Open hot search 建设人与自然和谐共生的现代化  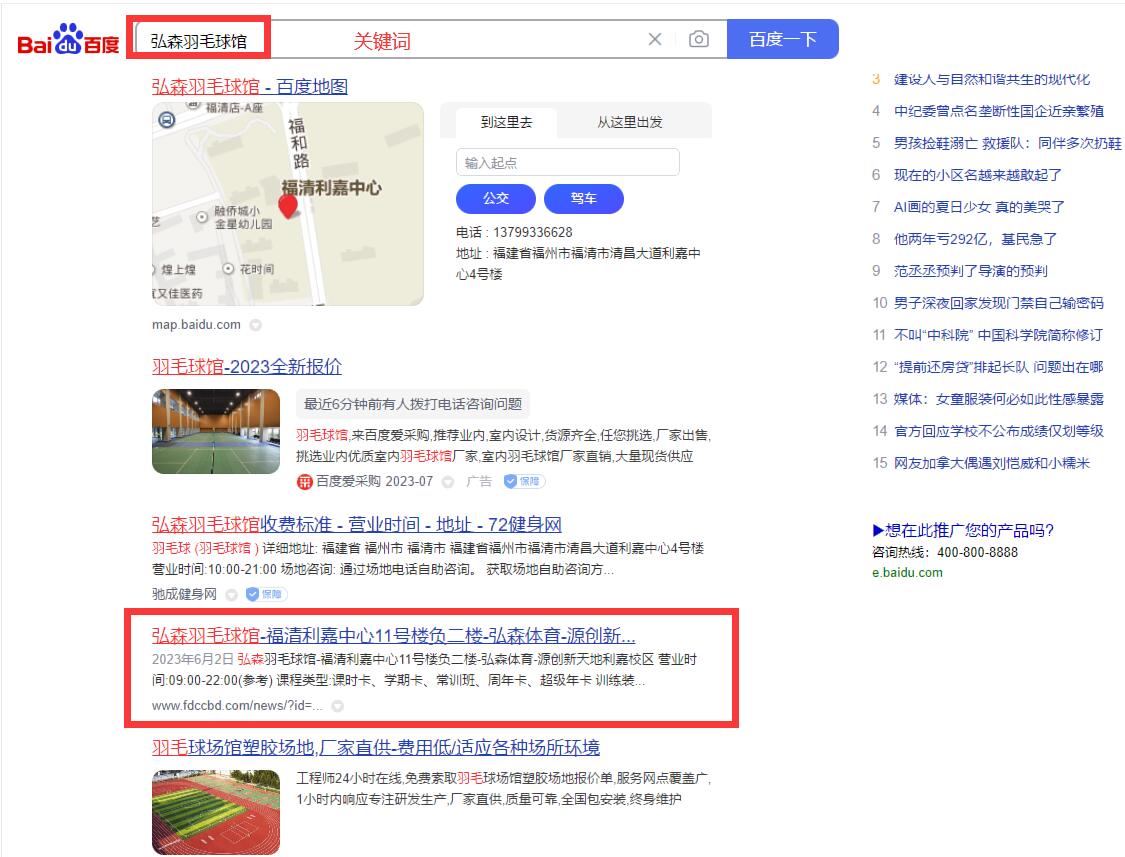point(992,80)
